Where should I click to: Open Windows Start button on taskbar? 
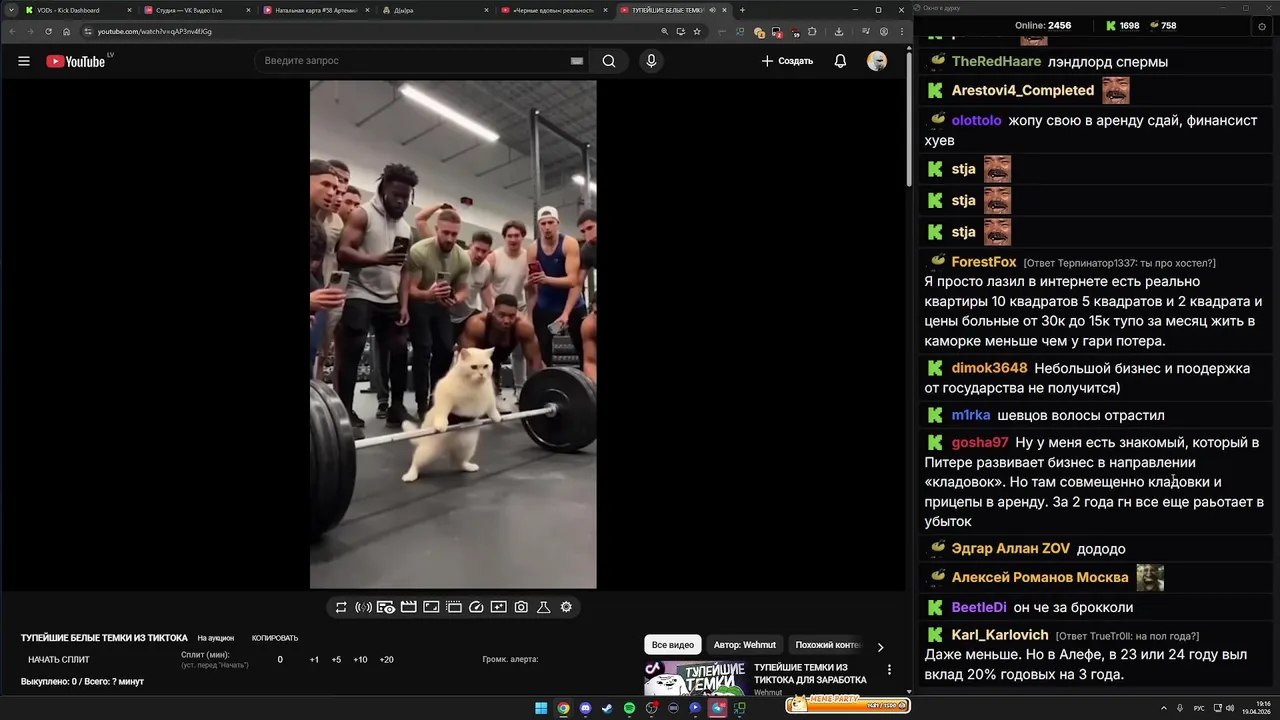click(541, 708)
